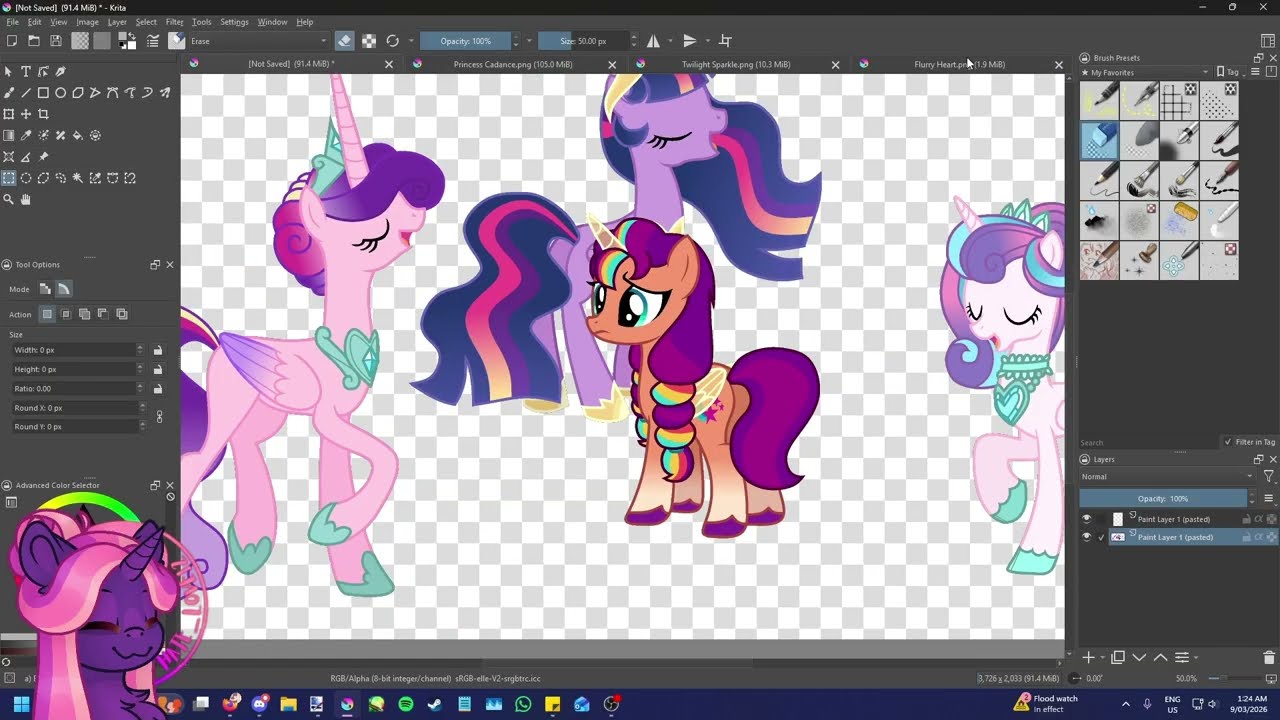Click the brush presets Search field
The image size is (1280, 720).
[x=1148, y=442]
